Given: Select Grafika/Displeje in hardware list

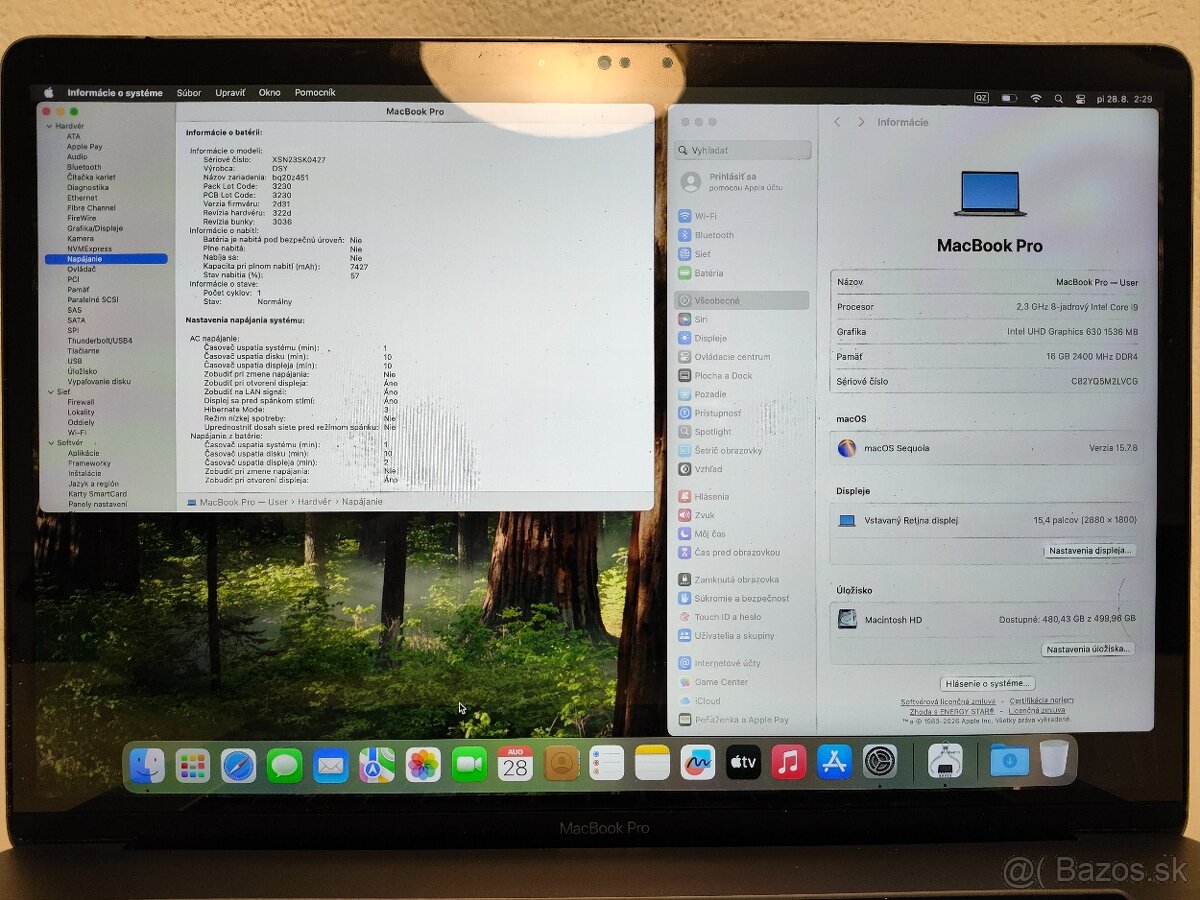Looking at the screenshot, I should click(95, 228).
